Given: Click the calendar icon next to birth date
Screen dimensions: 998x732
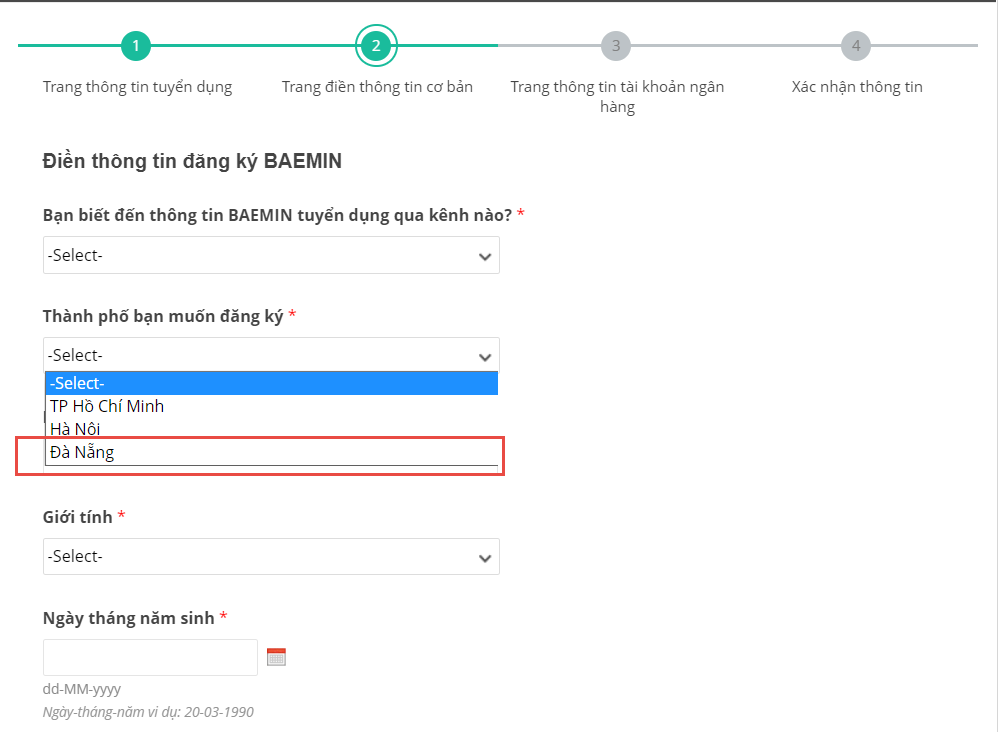Looking at the screenshot, I should click(x=276, y=656).
